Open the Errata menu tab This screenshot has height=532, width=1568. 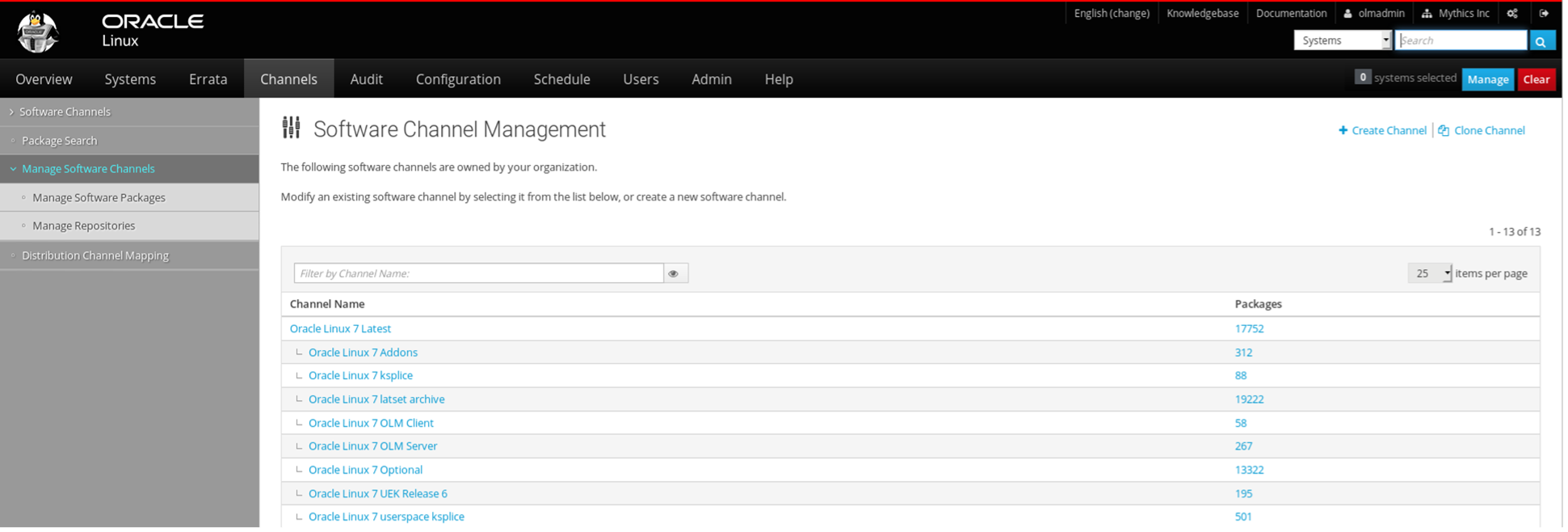[x=208, y=79]
